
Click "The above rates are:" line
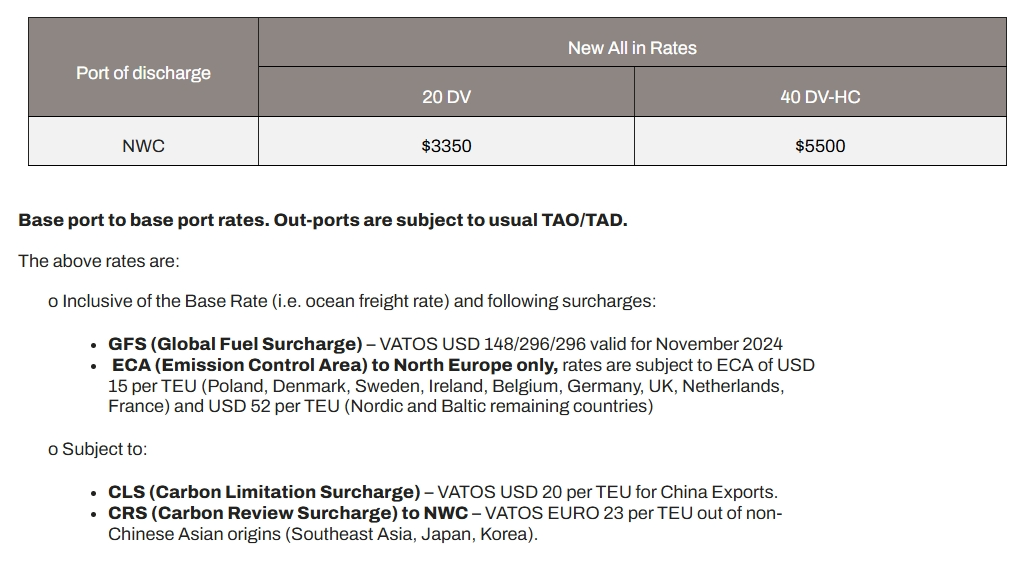pyautogui.click(x=99, y=261)
